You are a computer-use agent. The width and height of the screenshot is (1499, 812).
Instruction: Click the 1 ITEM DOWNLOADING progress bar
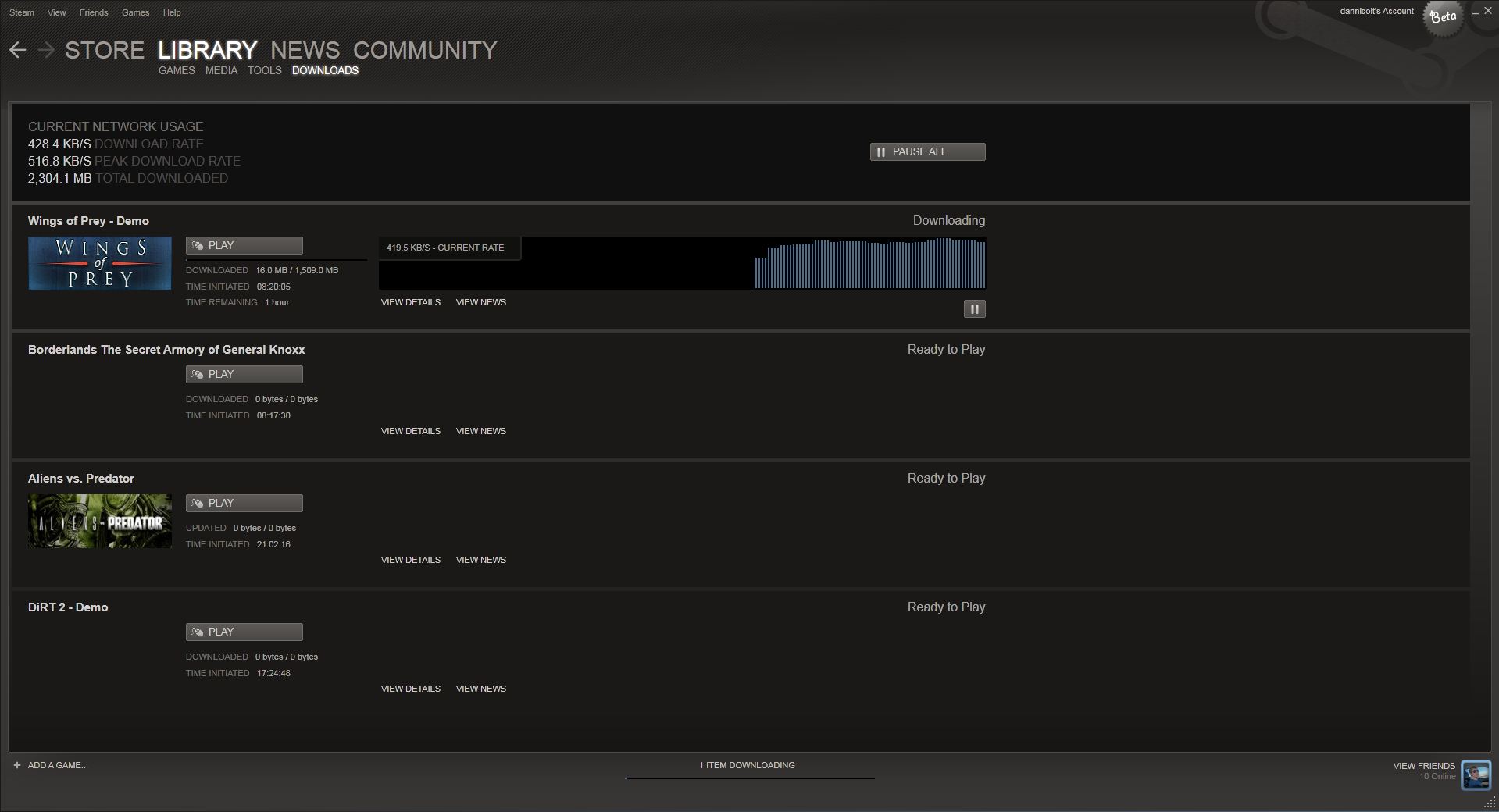[x=748, y=778]
